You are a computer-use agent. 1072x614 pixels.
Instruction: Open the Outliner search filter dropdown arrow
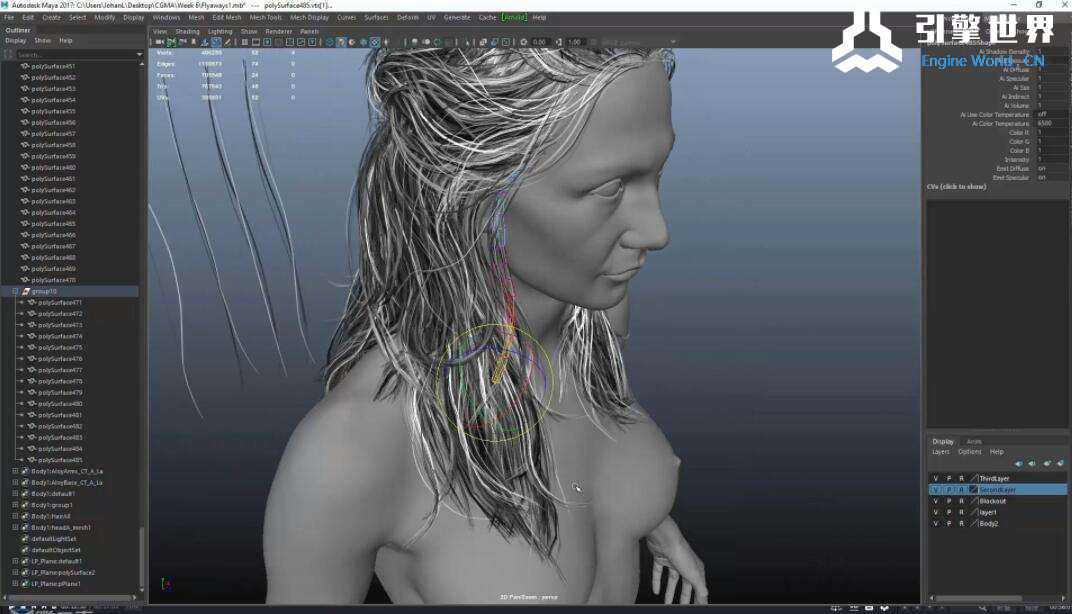[139, 54]
